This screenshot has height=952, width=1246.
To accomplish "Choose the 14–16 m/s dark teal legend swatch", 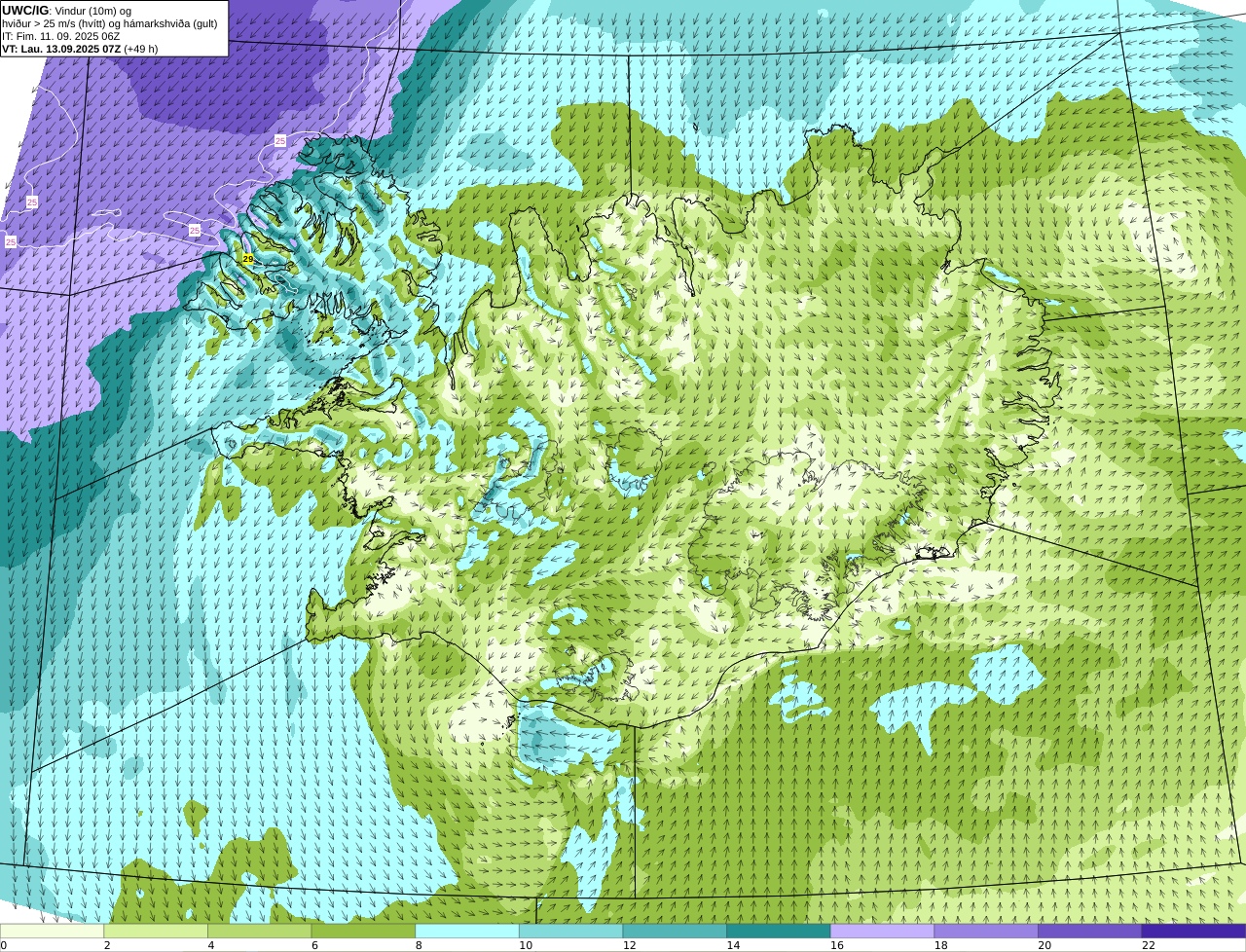I will [x=779, y=932].
